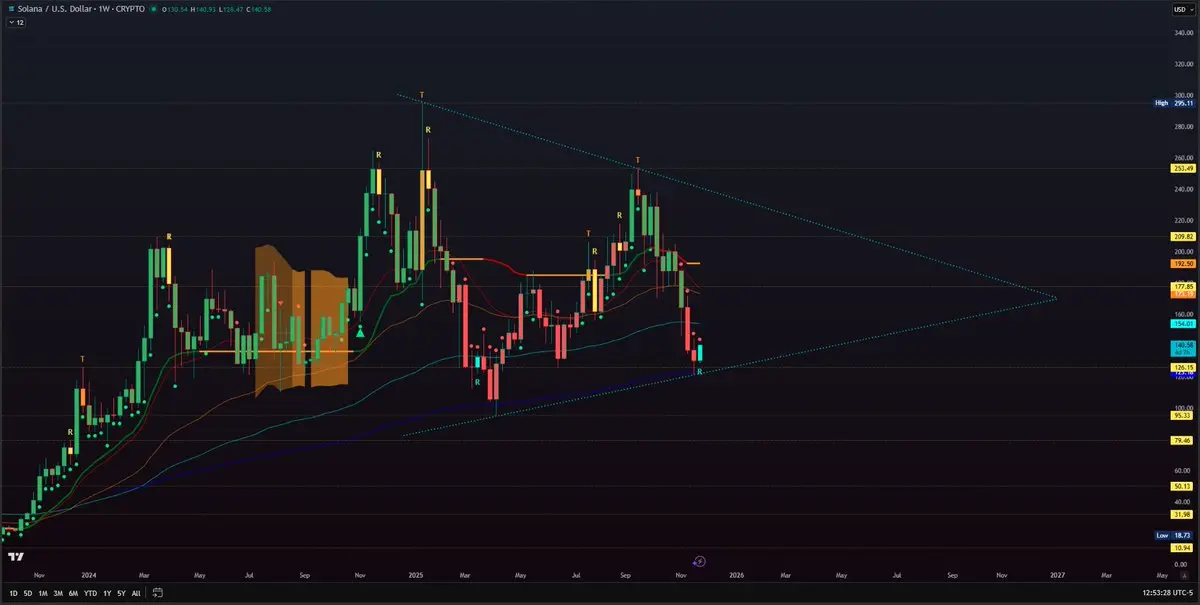The width and height of the screenshot is (1200, 605).
Task: Click the 177.85 price level label
Action: [1184, 286]
